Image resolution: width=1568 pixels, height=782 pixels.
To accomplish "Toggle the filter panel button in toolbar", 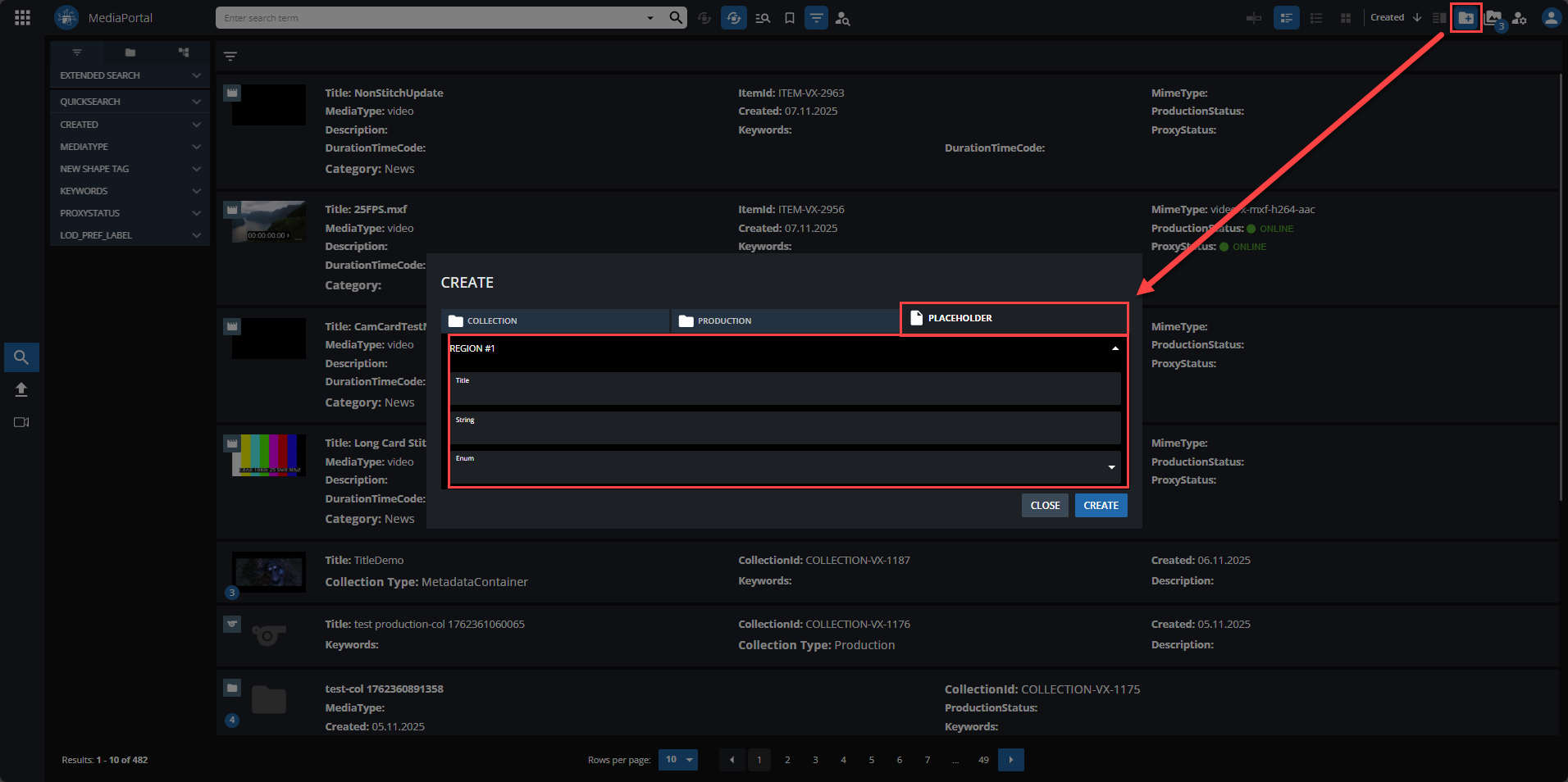I will [x=816, y=18].
